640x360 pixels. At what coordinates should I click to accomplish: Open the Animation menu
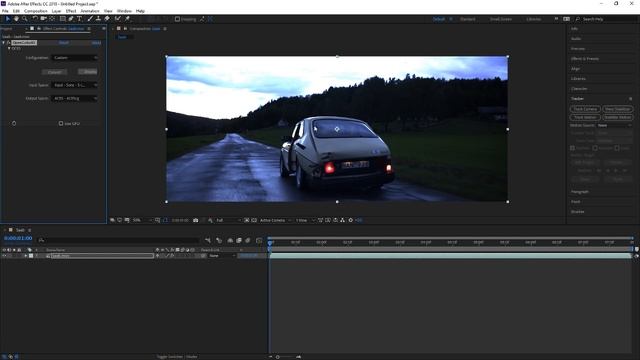click(90, 11)
